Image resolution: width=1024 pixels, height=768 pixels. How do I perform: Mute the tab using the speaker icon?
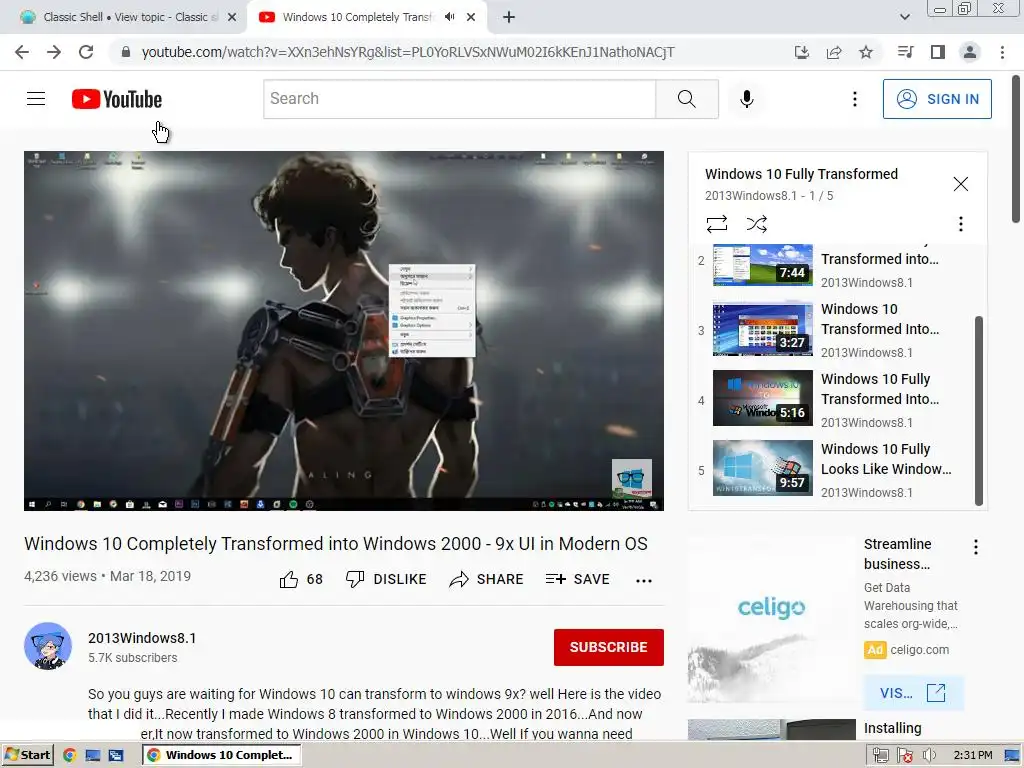[x=450, y=17]
